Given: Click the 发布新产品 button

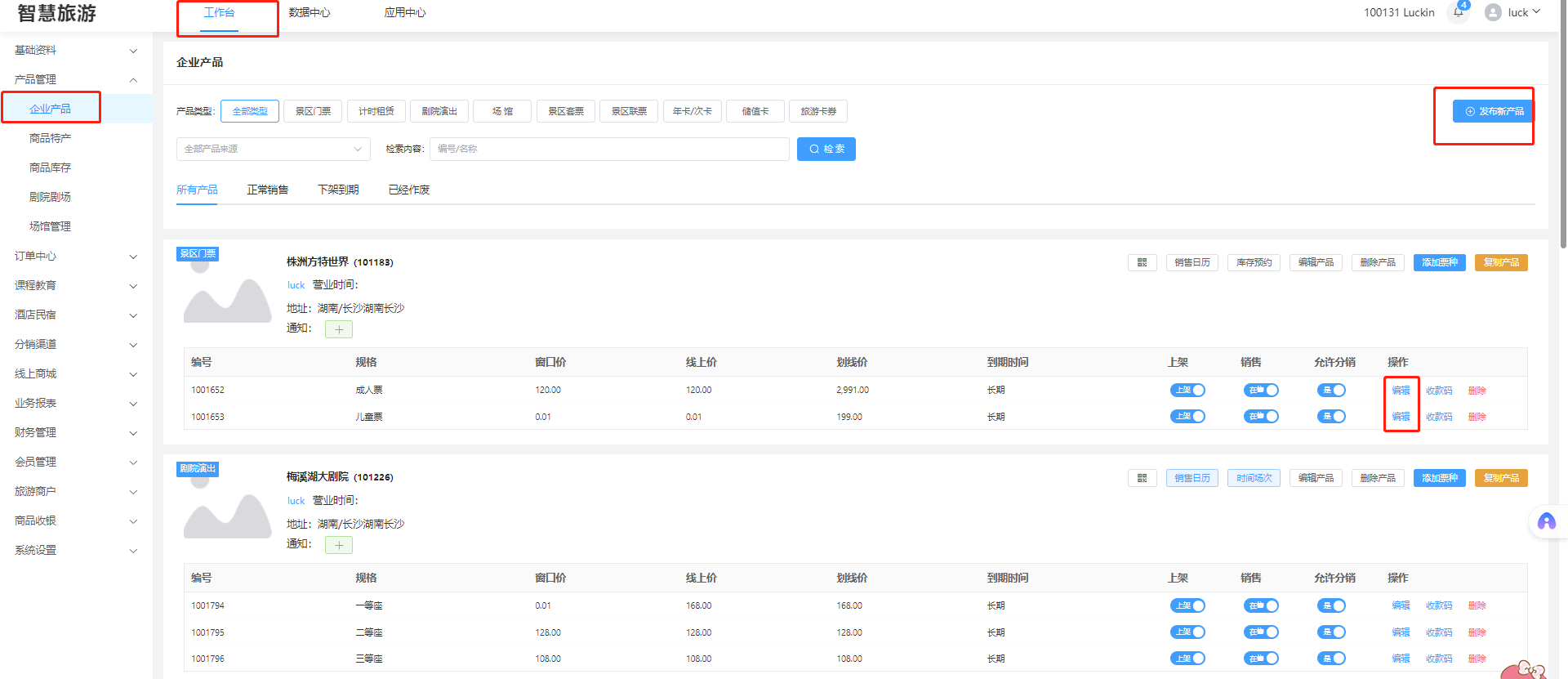Looking at the screenshot, I should click(x=1494, y=111).
